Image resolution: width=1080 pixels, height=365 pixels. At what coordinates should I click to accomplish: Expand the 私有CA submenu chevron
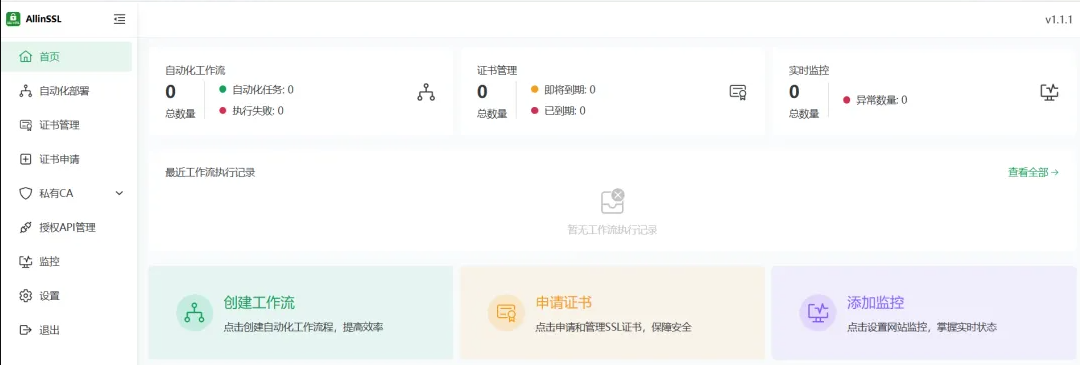tap(120, 194)
